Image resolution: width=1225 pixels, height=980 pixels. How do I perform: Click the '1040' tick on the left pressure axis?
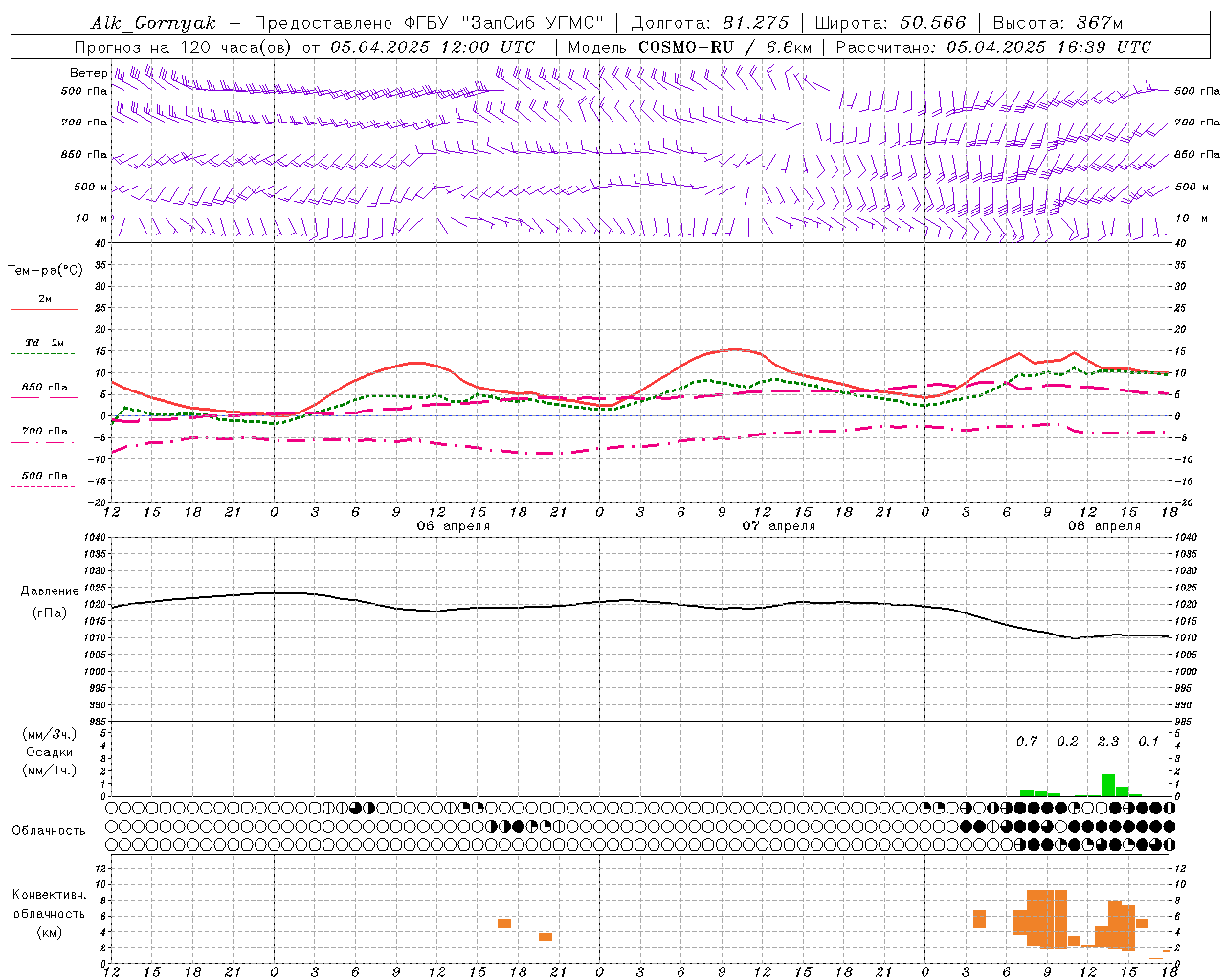(x=95, y=538)
